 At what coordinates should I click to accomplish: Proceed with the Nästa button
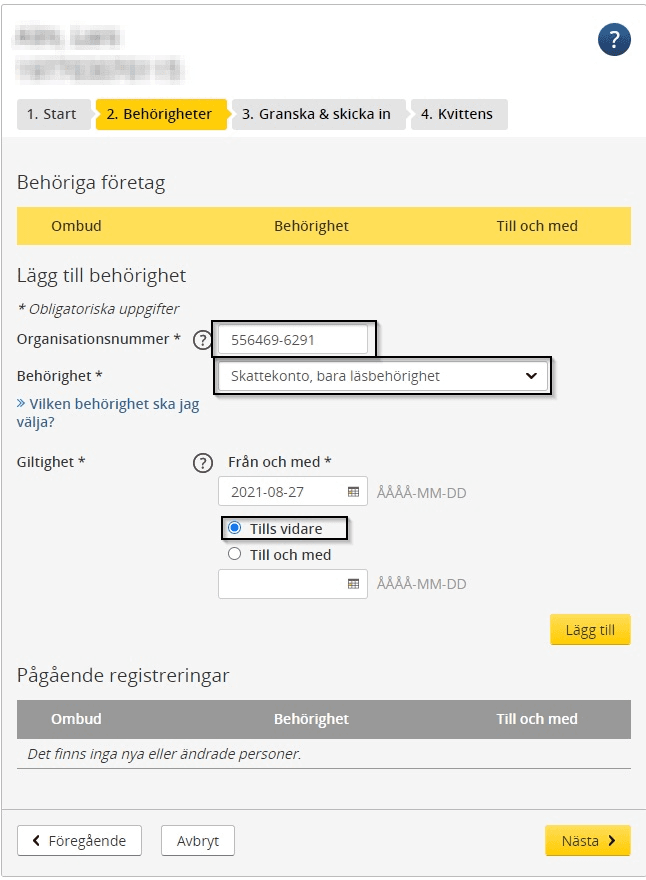[x=588, y=840]
